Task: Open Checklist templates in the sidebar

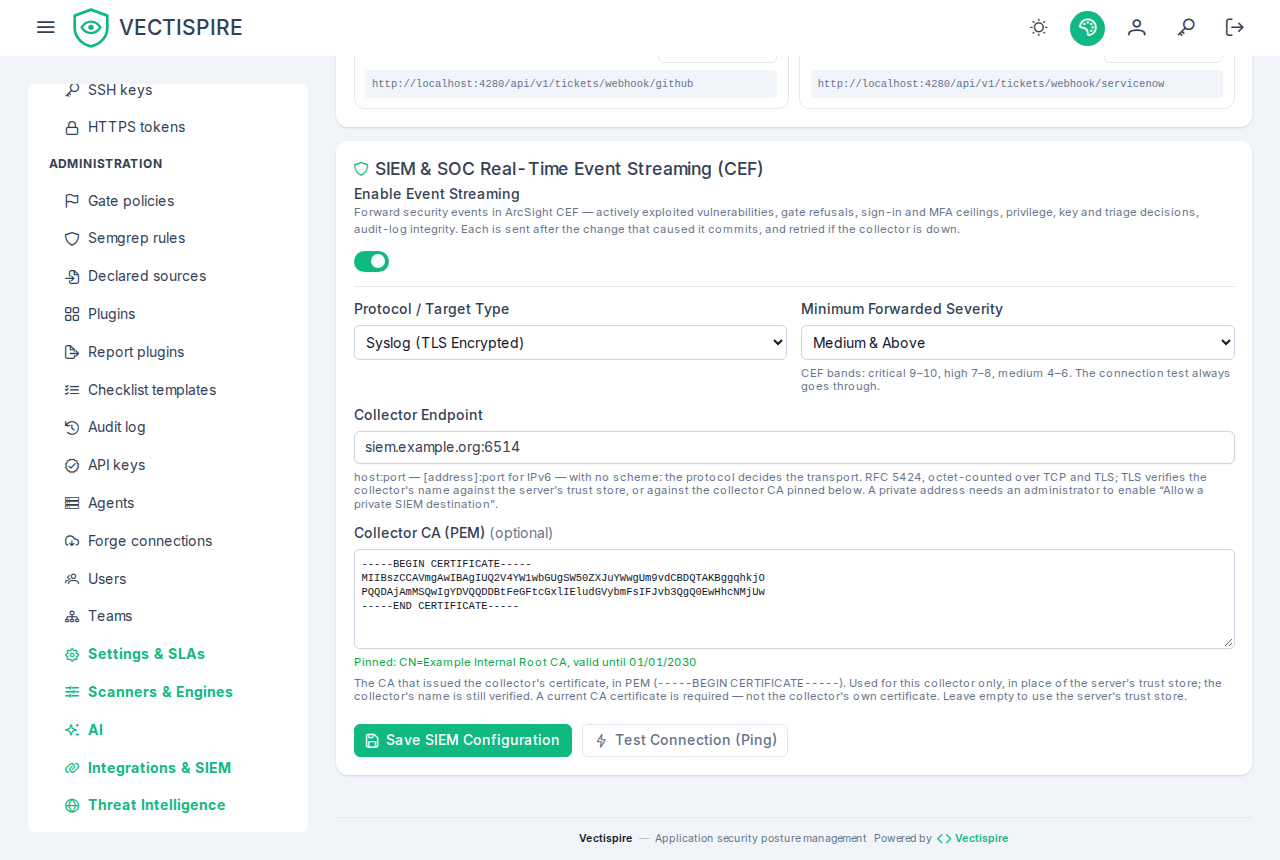Action: coord(152,390)
